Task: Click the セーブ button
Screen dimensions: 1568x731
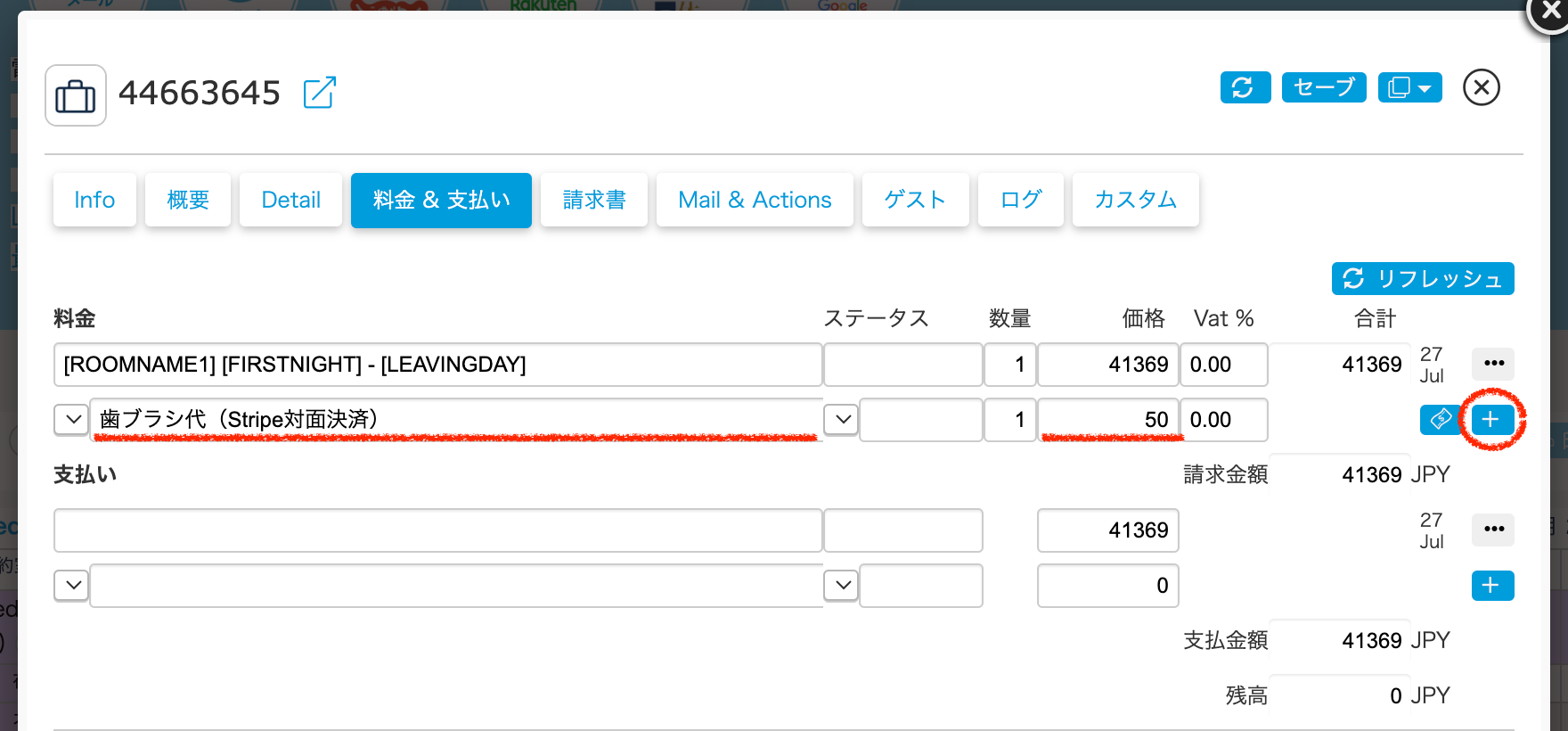Action: (1323, 87)
